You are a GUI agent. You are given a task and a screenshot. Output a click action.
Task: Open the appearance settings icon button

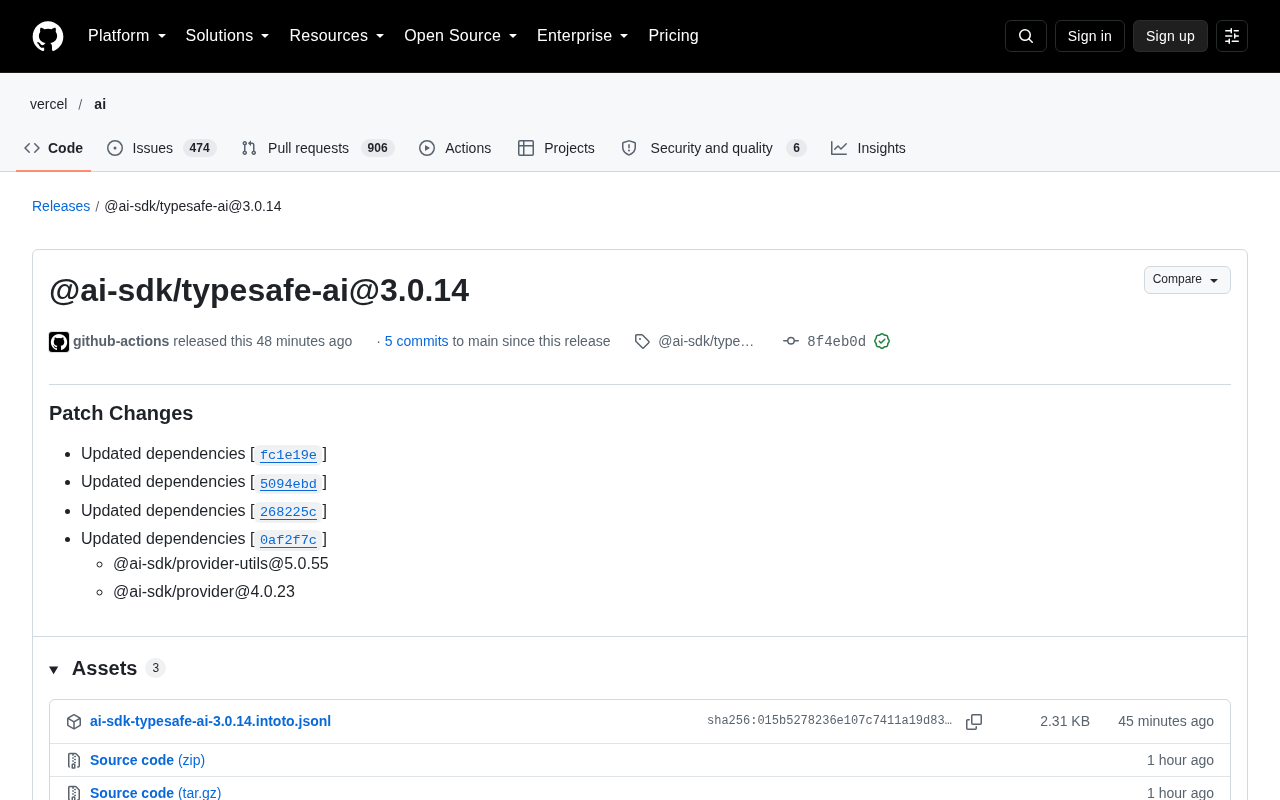(1232, 36)
